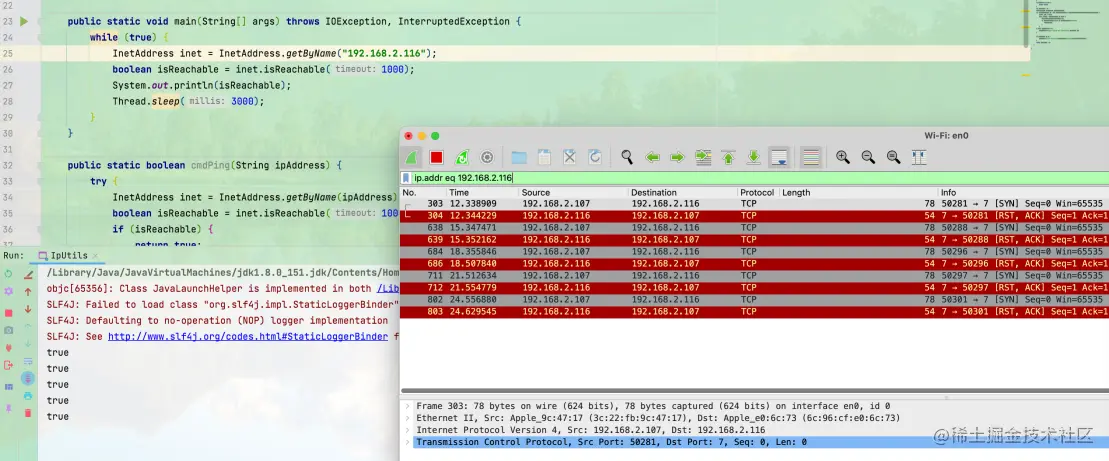Reload the capture file in Wireshark
The height and width of the screenshot is (461, 1109).
[x=595, y=157]
